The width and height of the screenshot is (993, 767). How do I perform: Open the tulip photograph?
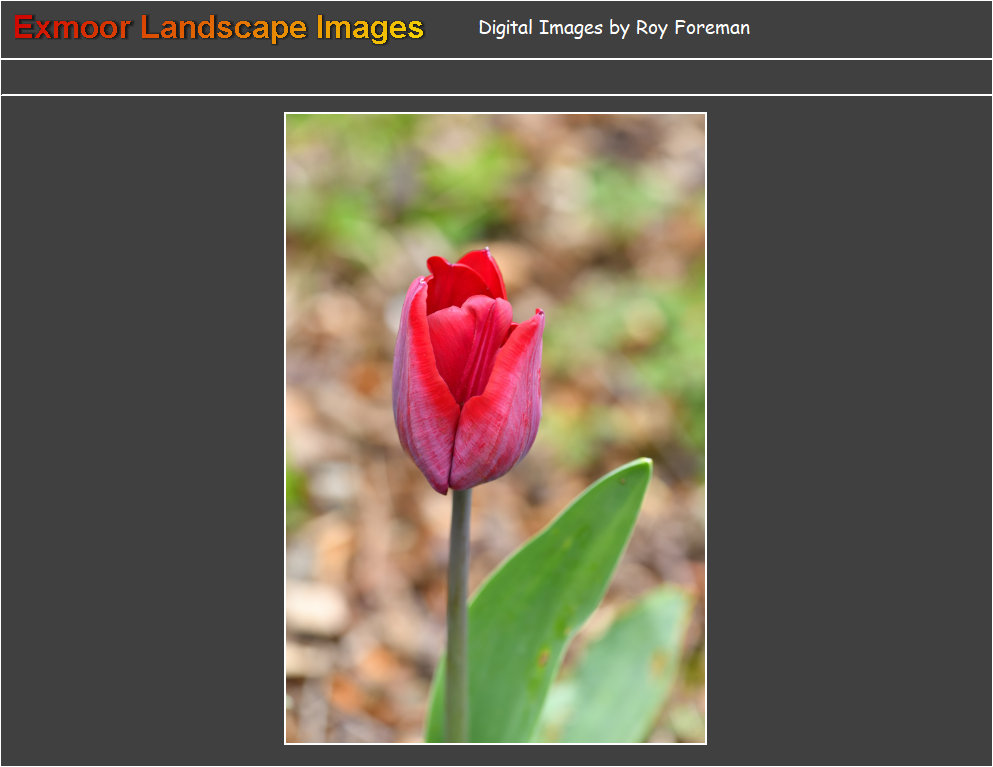click(494, 428)
